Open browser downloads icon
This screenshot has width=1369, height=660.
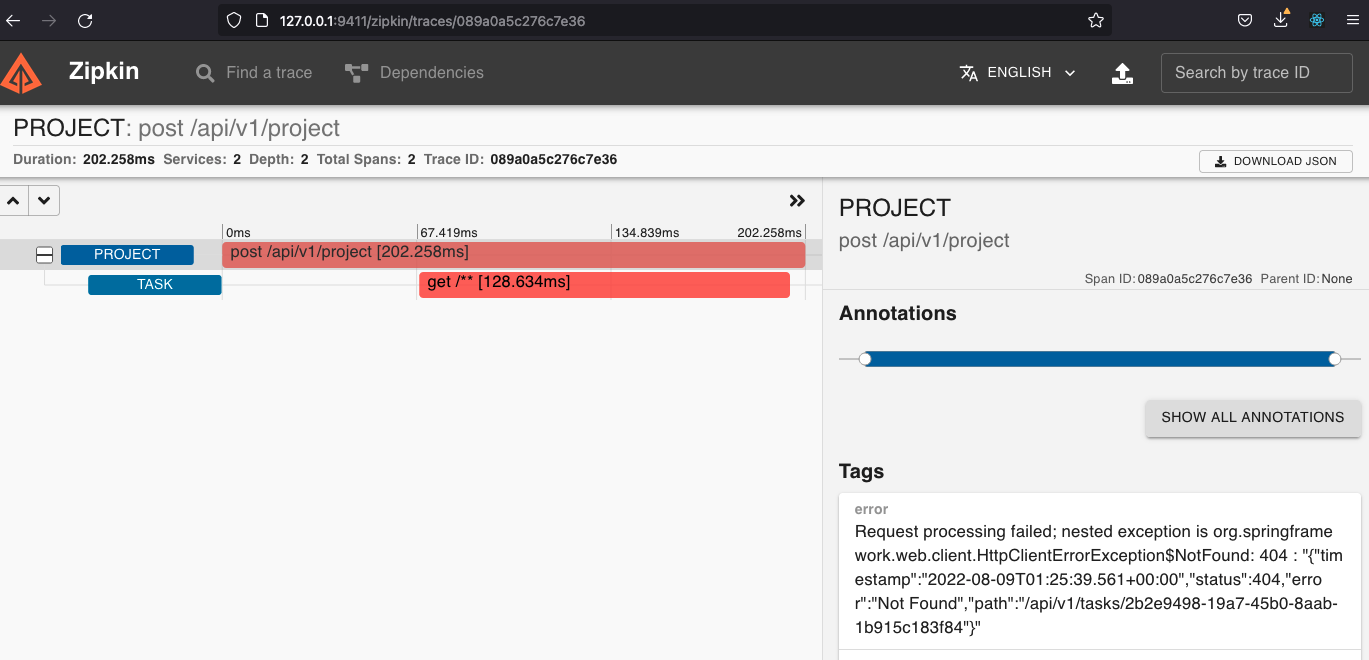click(x=1281, y=19)
